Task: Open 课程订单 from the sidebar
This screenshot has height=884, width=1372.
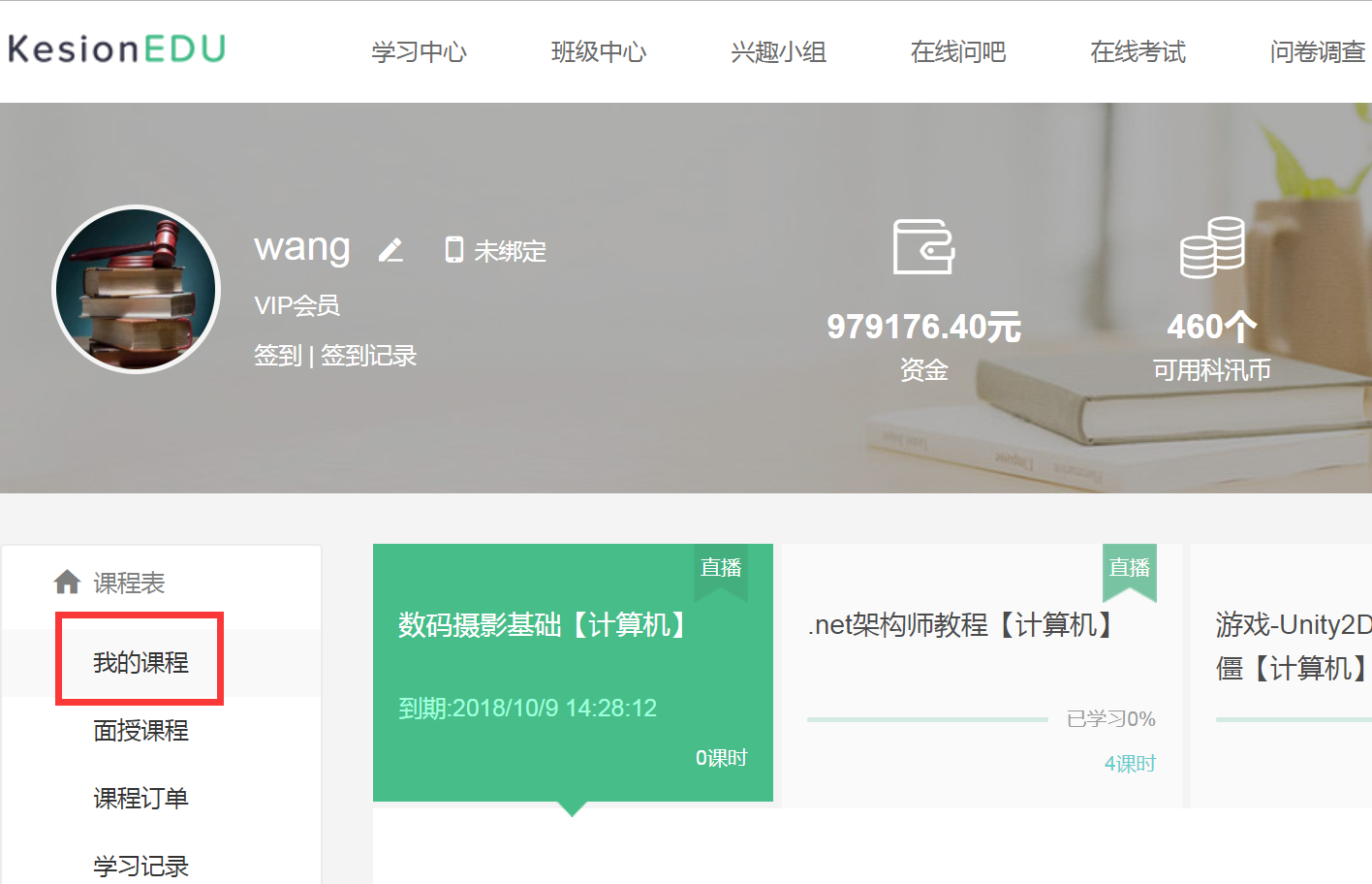Action: (140, 798)
